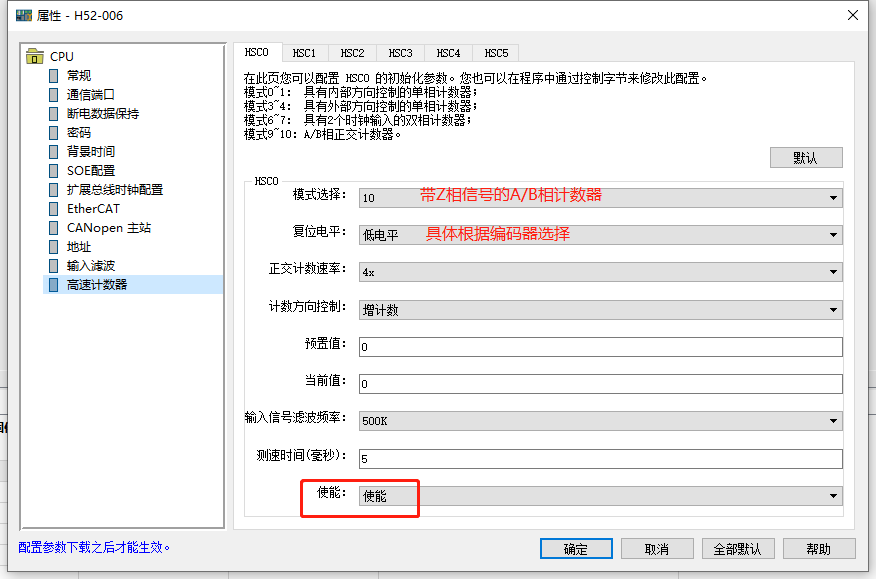Click the page icon beside 常规
This screenshot has width=876, height=579.
(54, 75)
